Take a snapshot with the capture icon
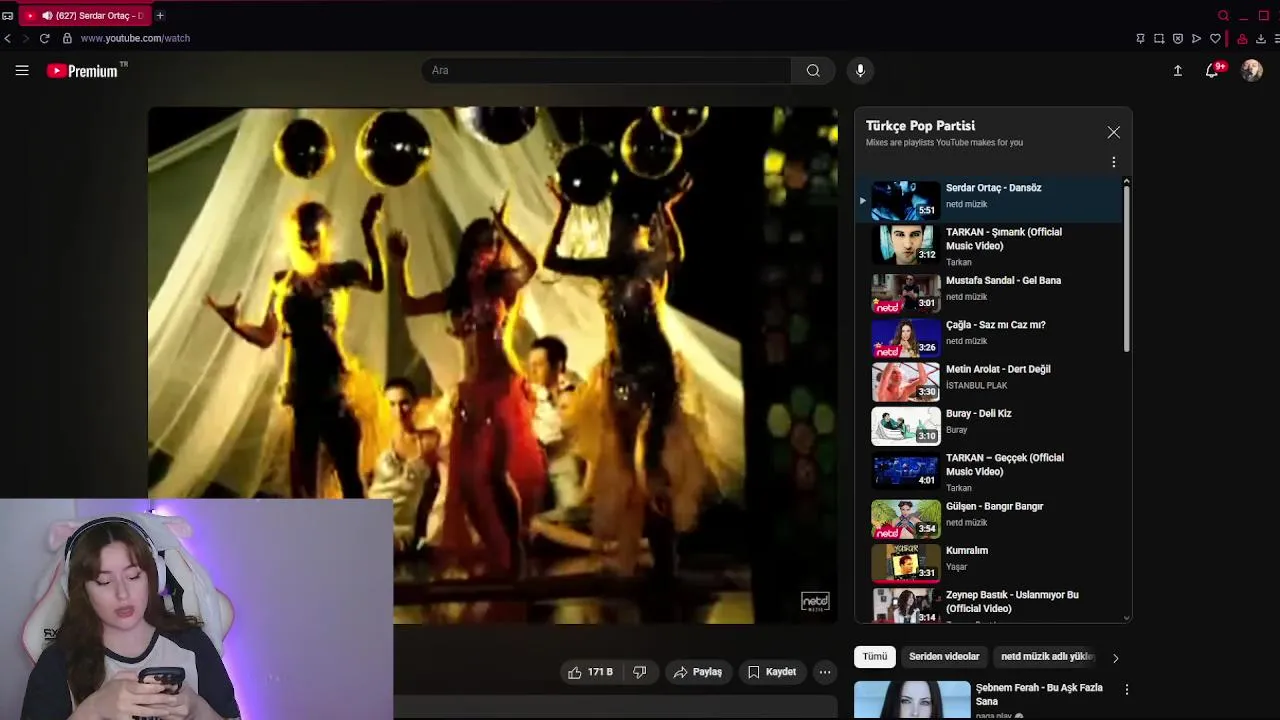 point(1159,39)
